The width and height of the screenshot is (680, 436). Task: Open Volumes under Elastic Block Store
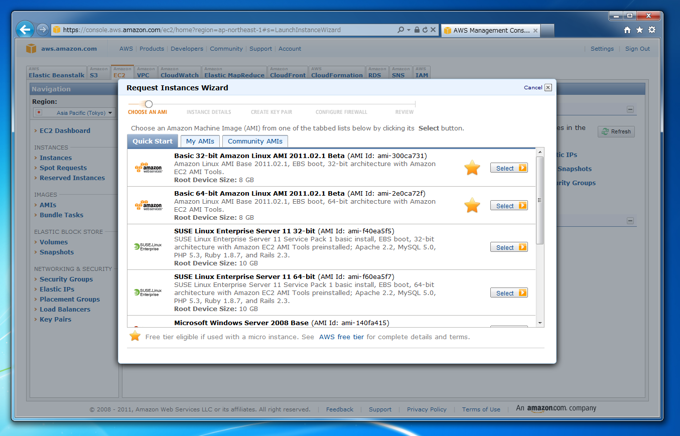[x=53, y=242]
